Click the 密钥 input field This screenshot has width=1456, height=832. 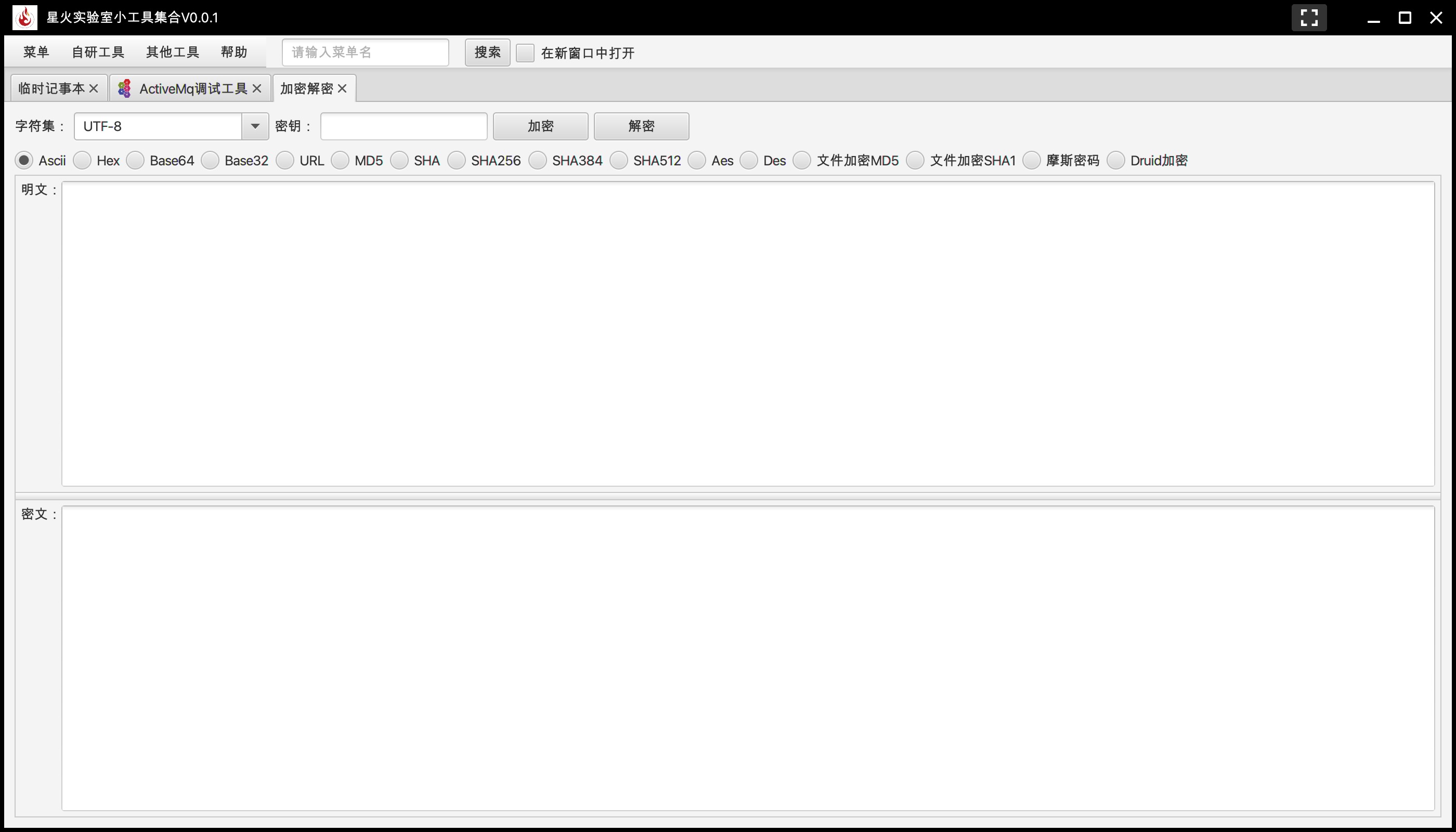pyautogui.click(x=404, y=126)
